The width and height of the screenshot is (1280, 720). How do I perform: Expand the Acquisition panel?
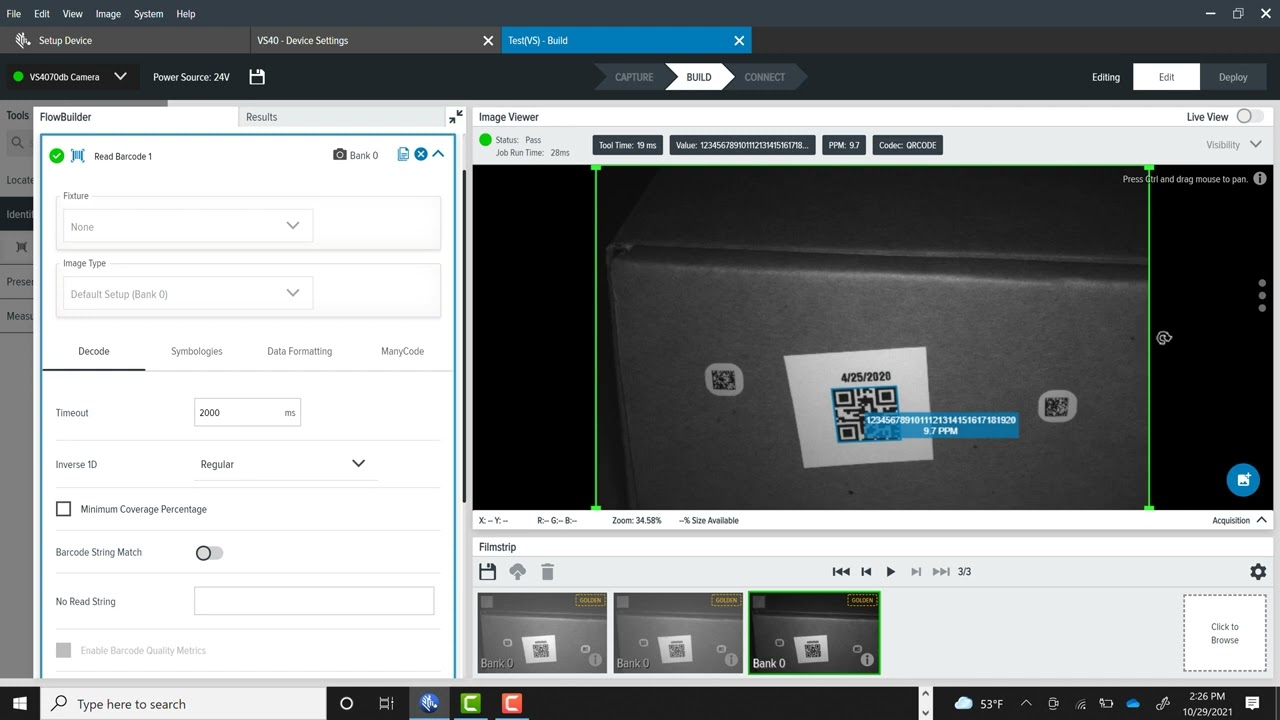(1239, 520)
